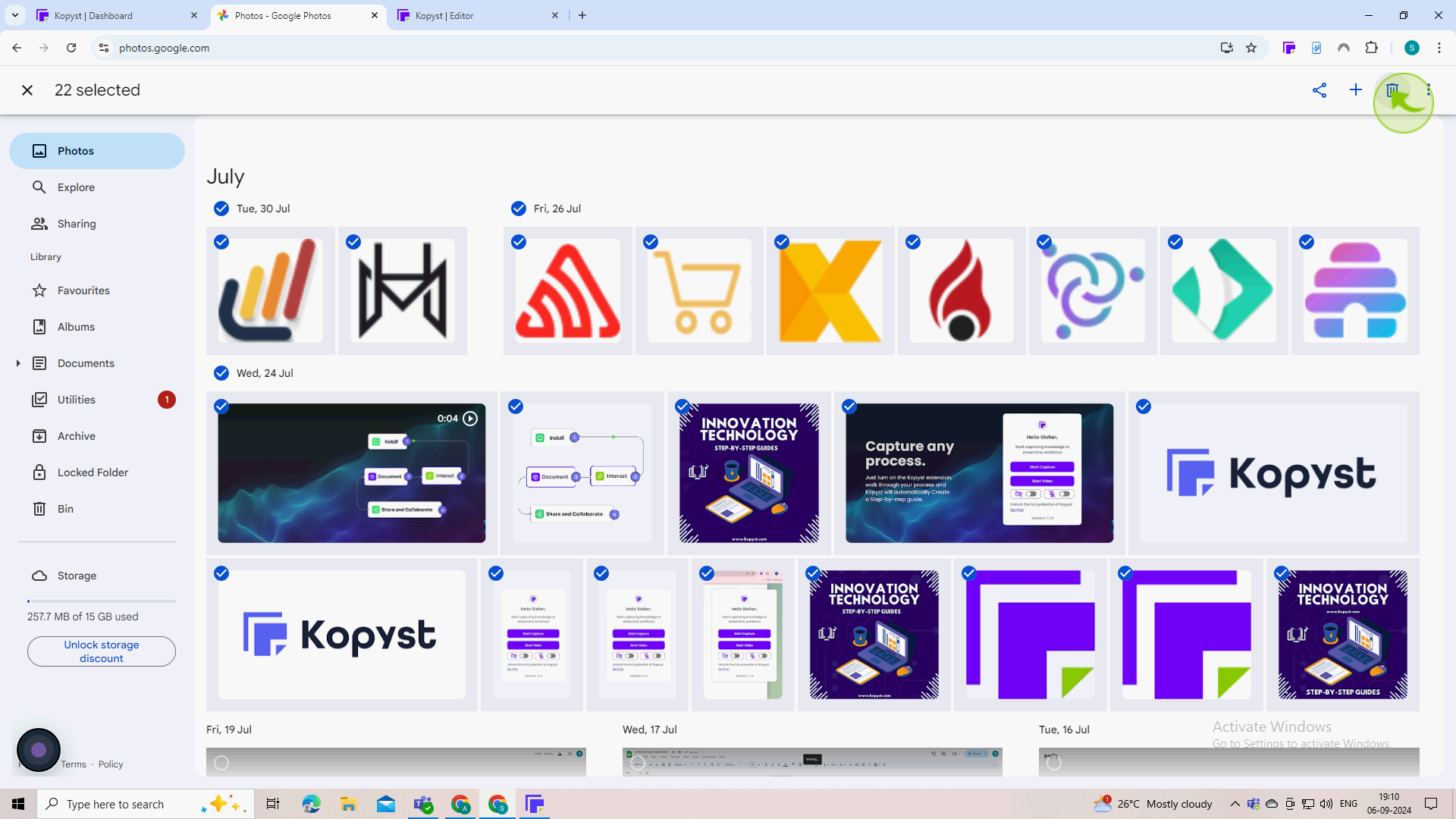Uncheck the orange X logo photo
The width and height of the screenshot is (1456, 819).
click(782, 242)
